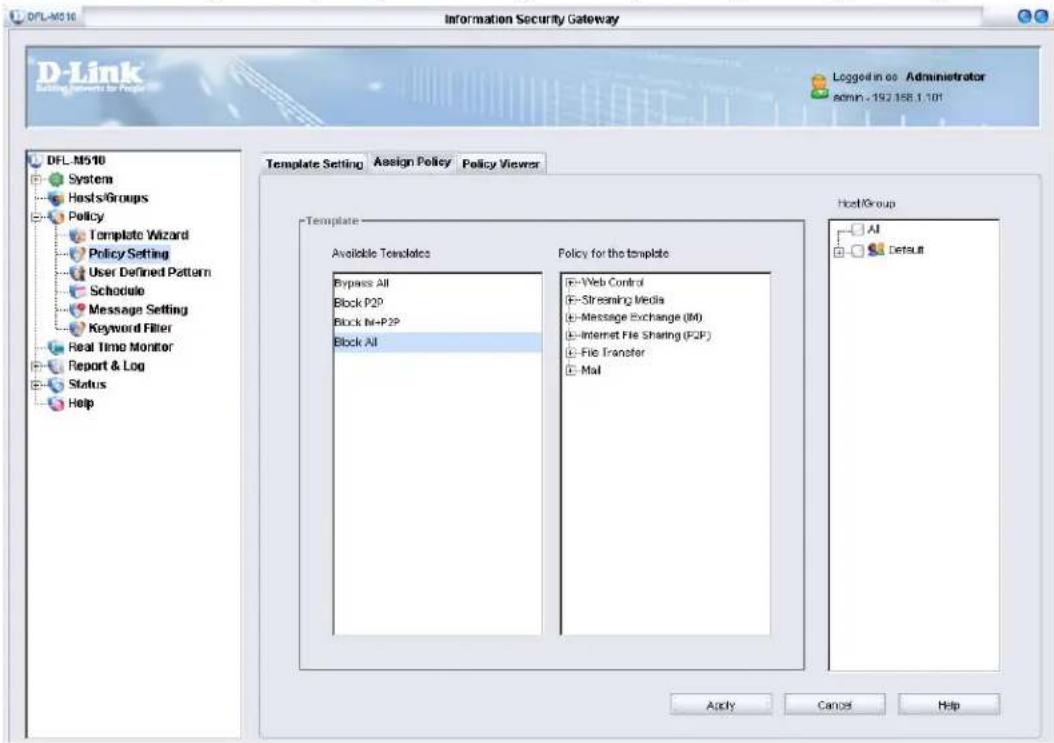Click the green System gear icon
This screenshot has width=1054, height=743.
point(56,180)
